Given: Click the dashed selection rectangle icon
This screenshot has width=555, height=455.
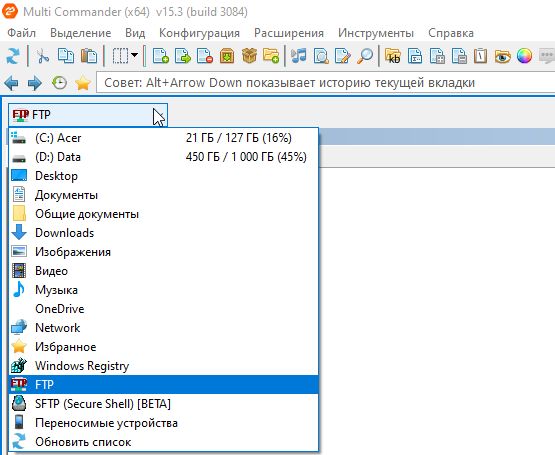Looking at the screenshot, I should coord(120,56).
